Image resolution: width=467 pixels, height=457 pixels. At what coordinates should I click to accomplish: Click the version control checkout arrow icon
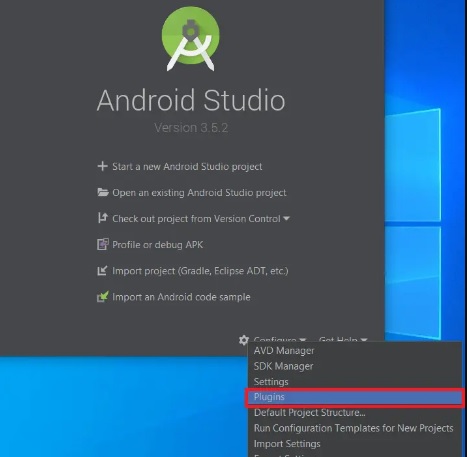(x=102, y=218)
